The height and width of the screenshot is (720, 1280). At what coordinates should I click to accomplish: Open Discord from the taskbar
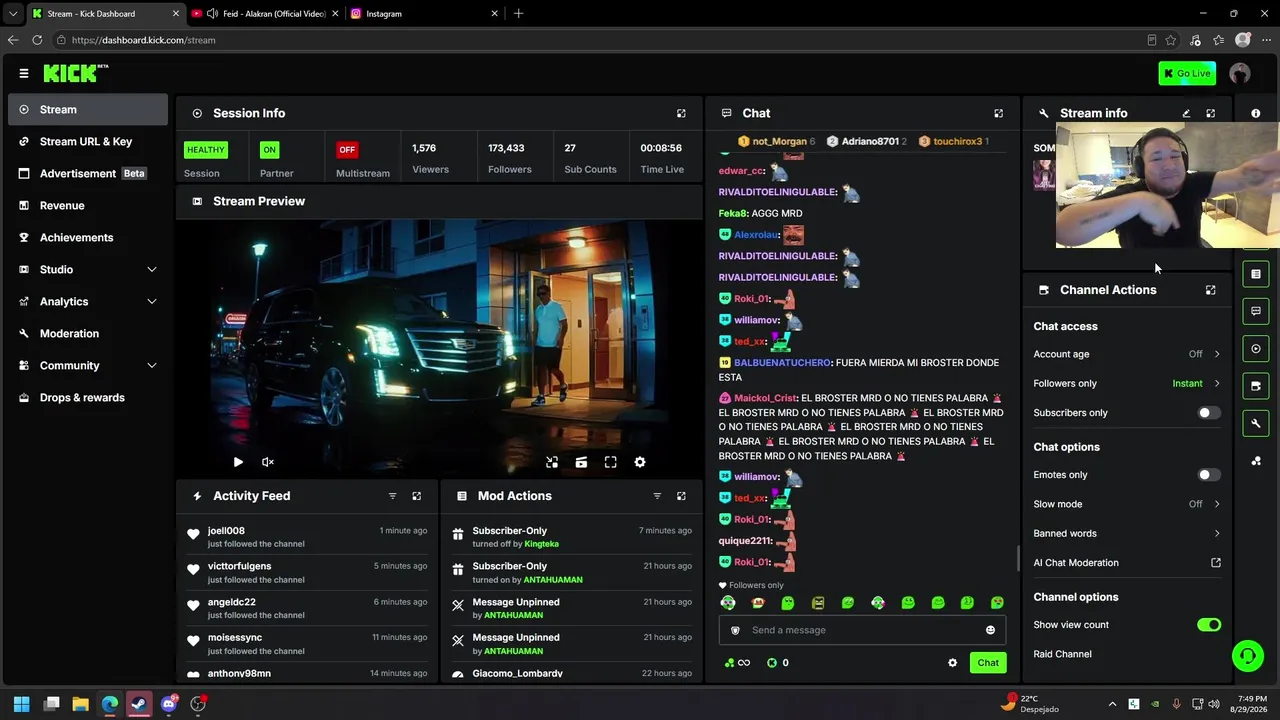169,704
